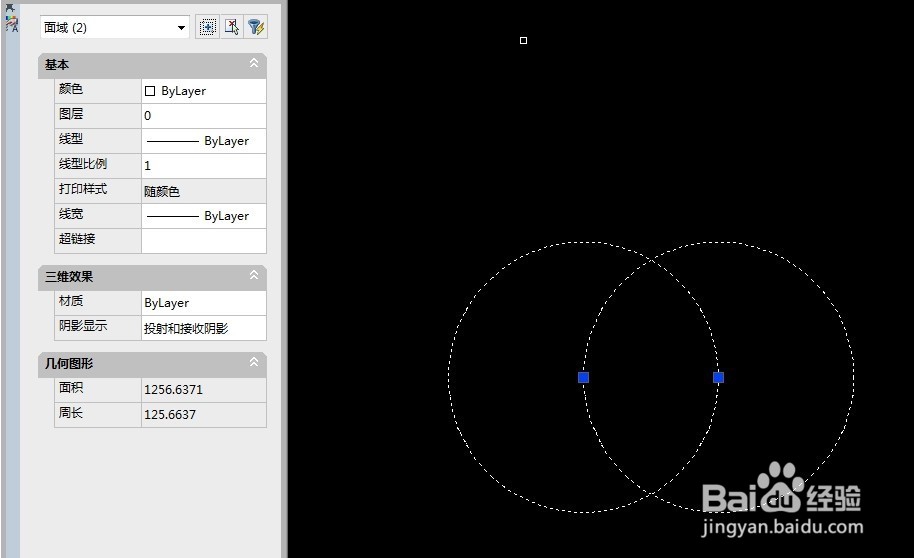
Task: Click the 基本 section header title
Action: [57, 65]
